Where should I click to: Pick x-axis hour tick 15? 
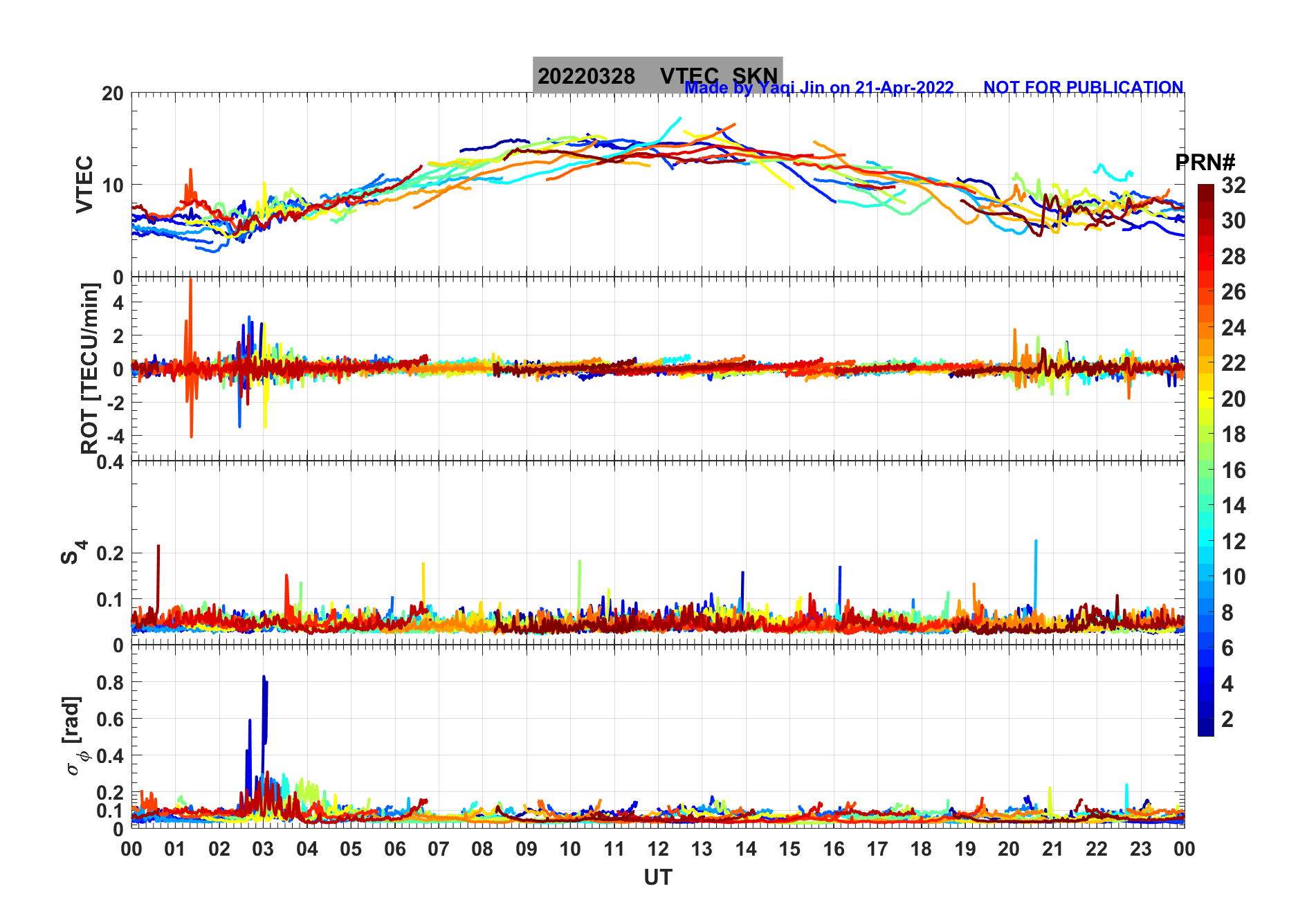[x=789, y=849]
